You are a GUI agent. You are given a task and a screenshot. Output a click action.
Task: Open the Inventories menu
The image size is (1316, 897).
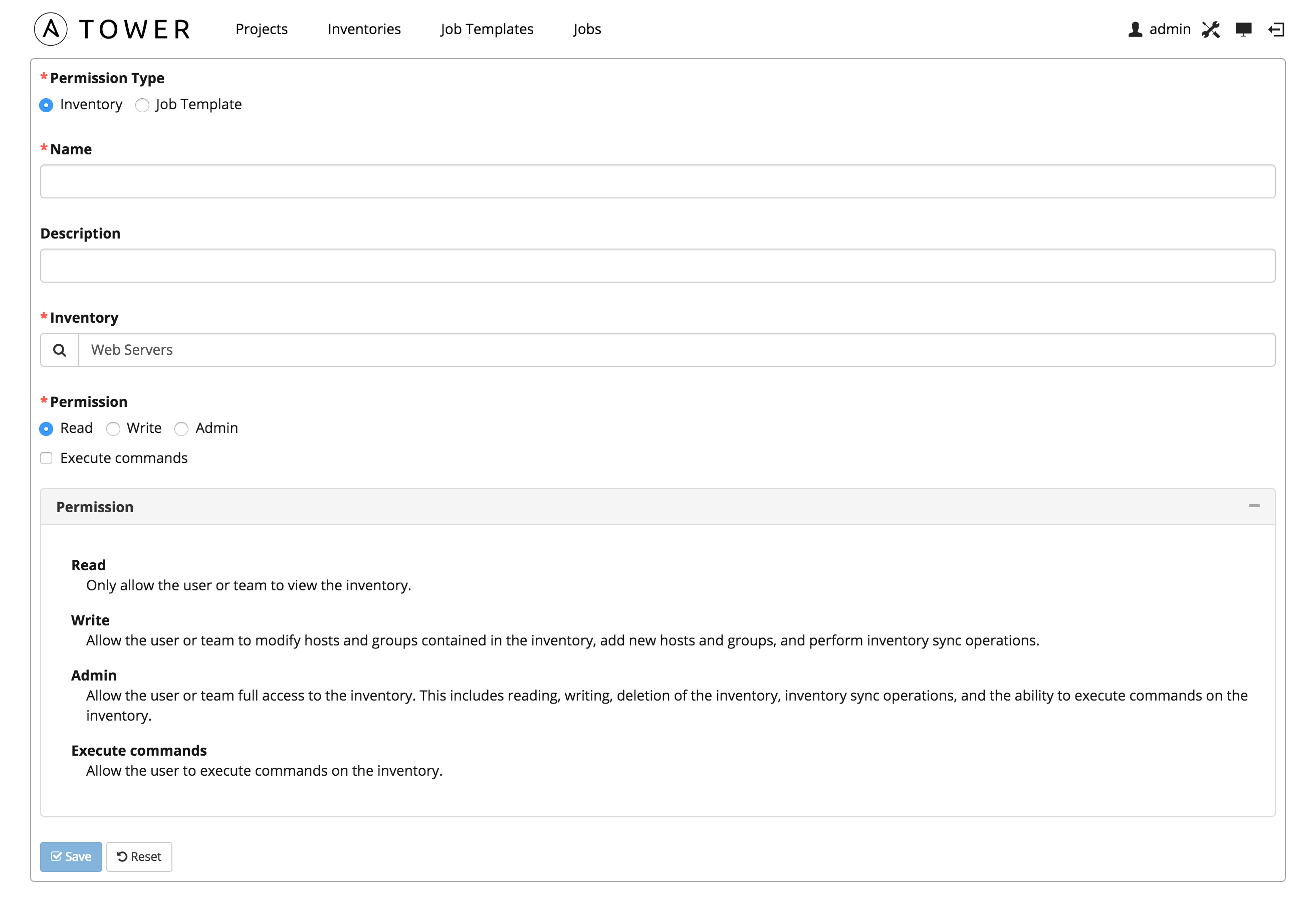[x=364, y=29]
